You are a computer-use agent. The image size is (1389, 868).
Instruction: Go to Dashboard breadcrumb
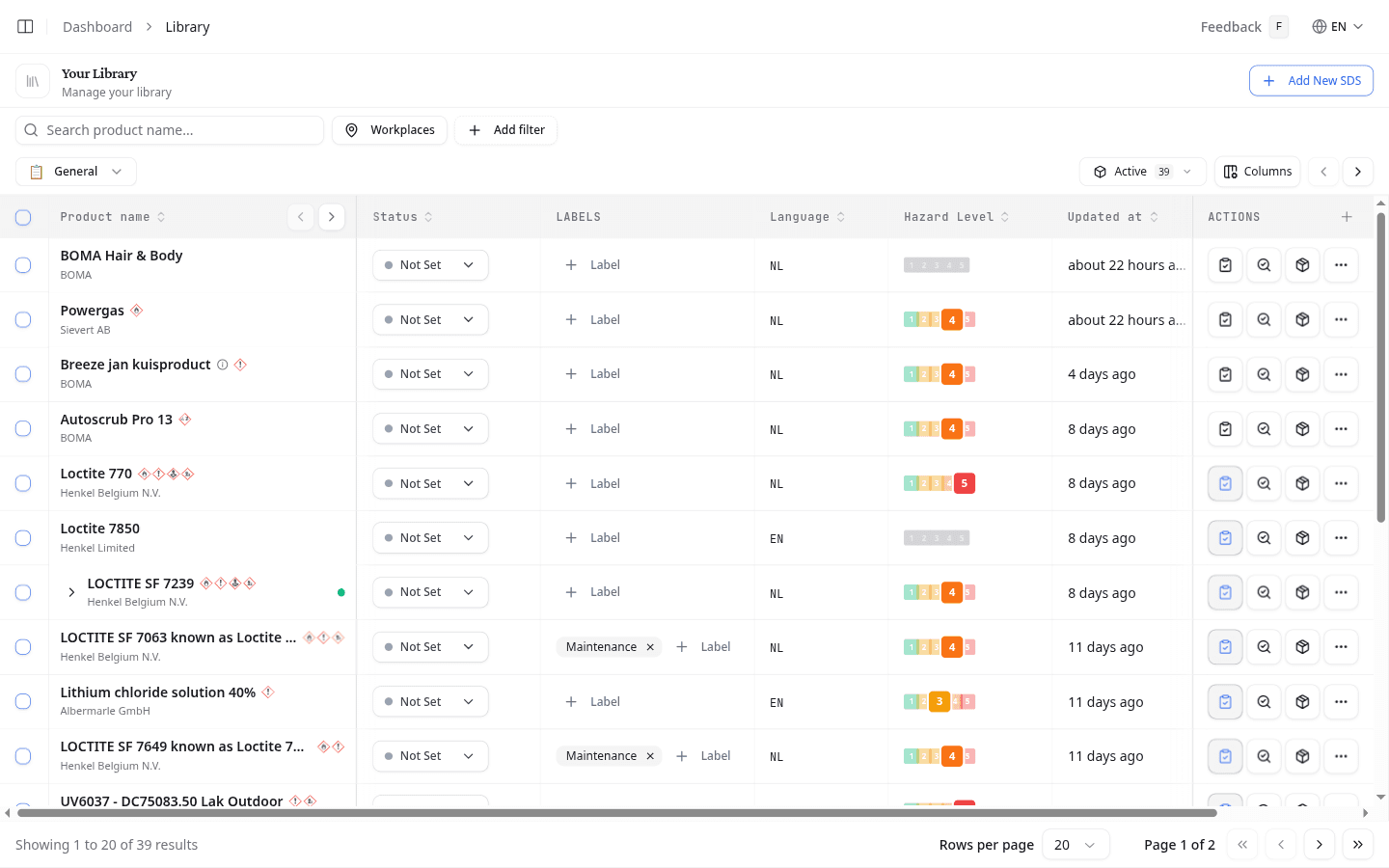pyautogui.click(x=97, y=27)
